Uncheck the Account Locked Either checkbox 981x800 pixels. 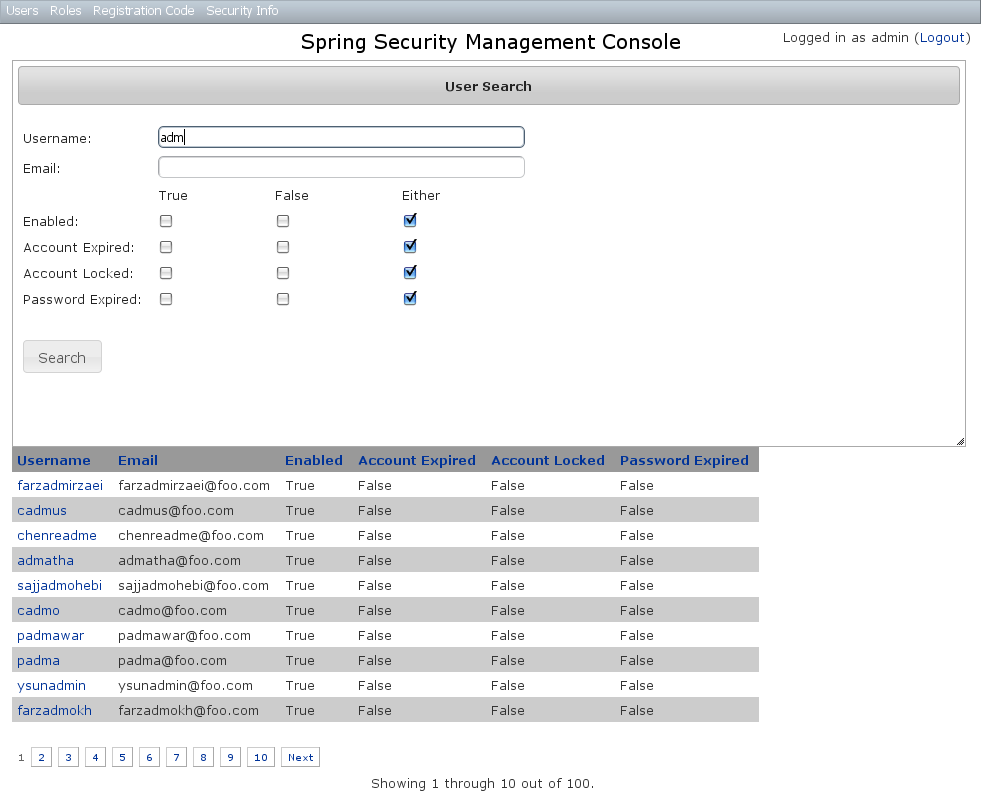click(x=409, y=272)
